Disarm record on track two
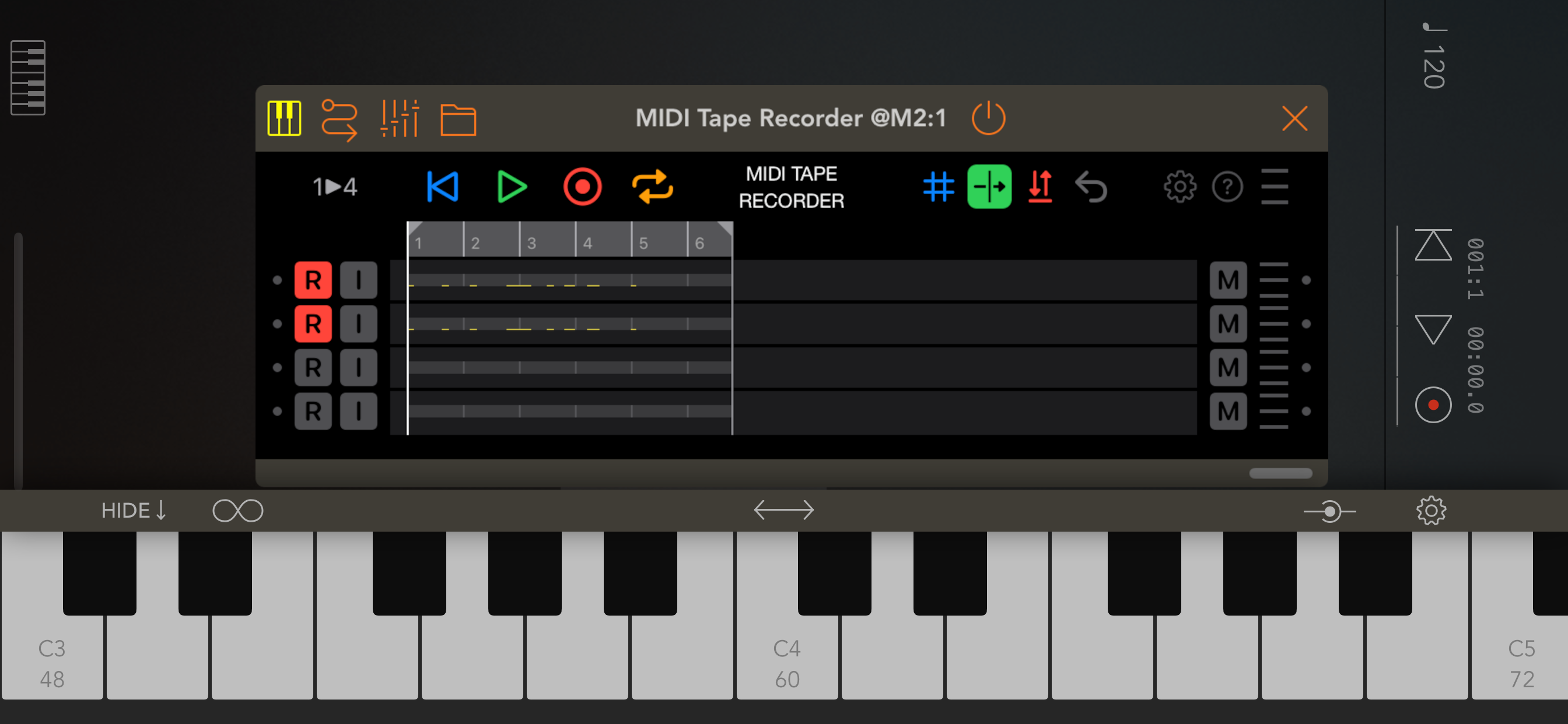 point(313,324)
